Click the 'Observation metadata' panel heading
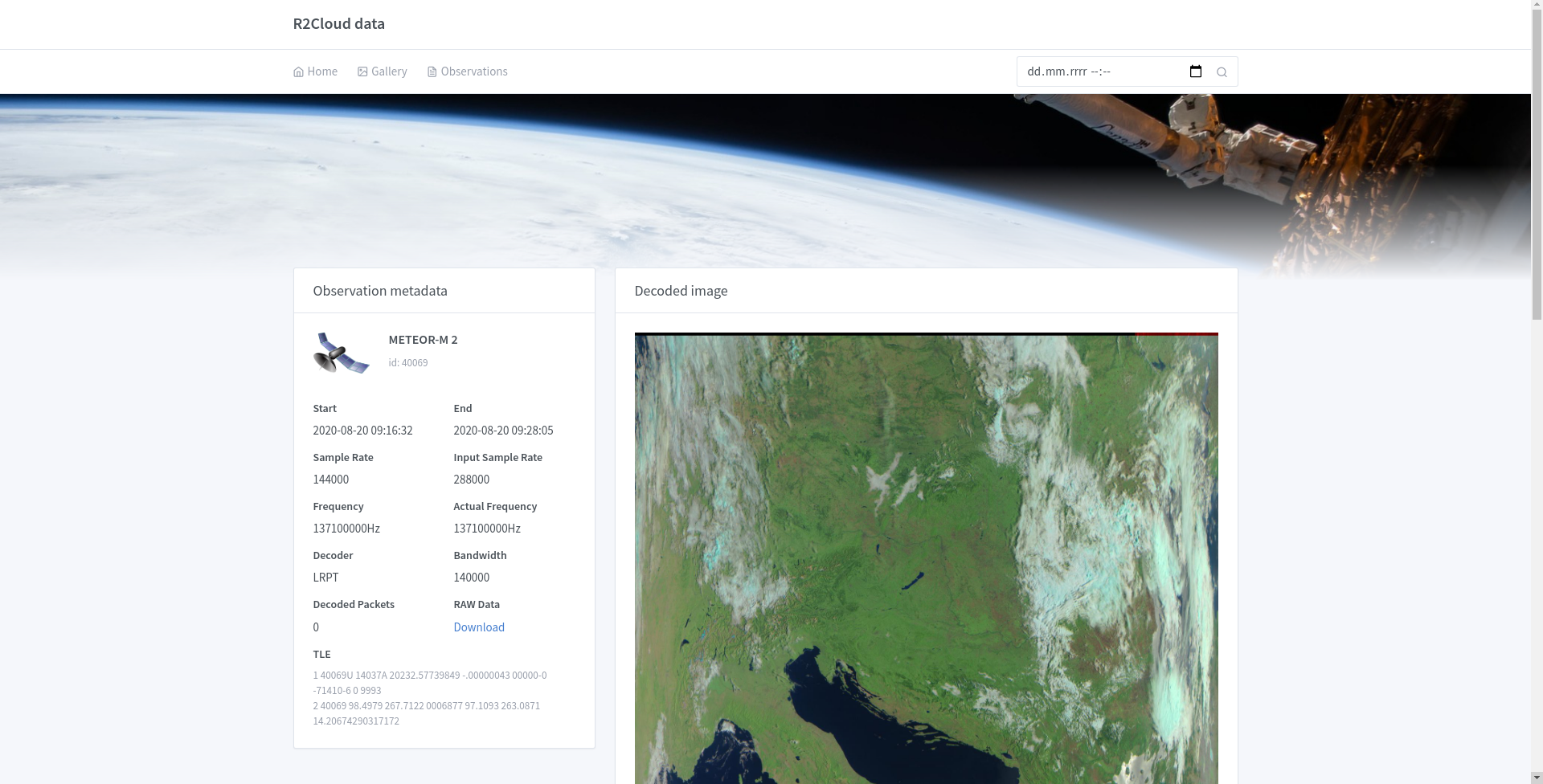 pyautogui.click(x=380, y=291)
